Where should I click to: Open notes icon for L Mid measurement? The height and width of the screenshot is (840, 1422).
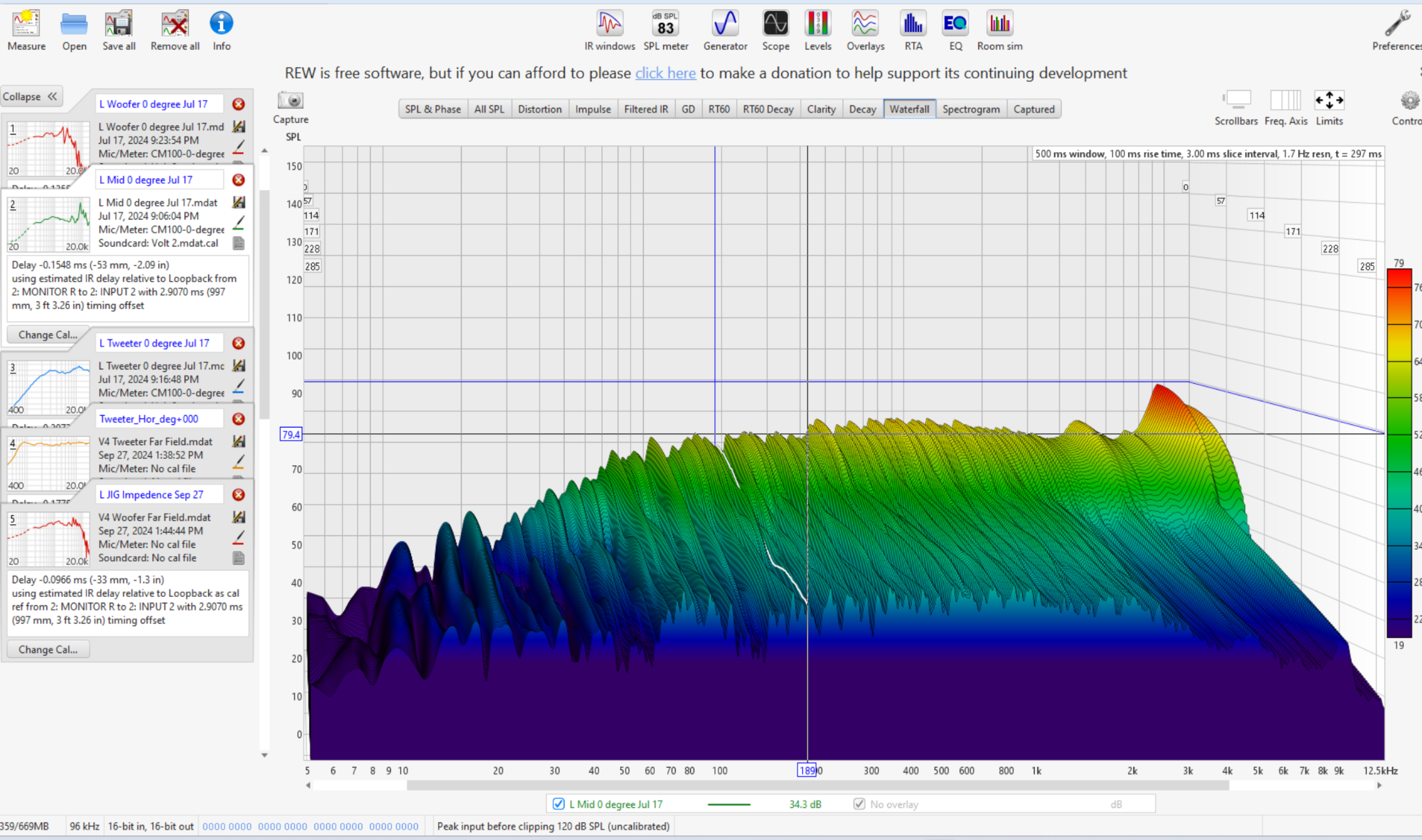coord(239,244)
